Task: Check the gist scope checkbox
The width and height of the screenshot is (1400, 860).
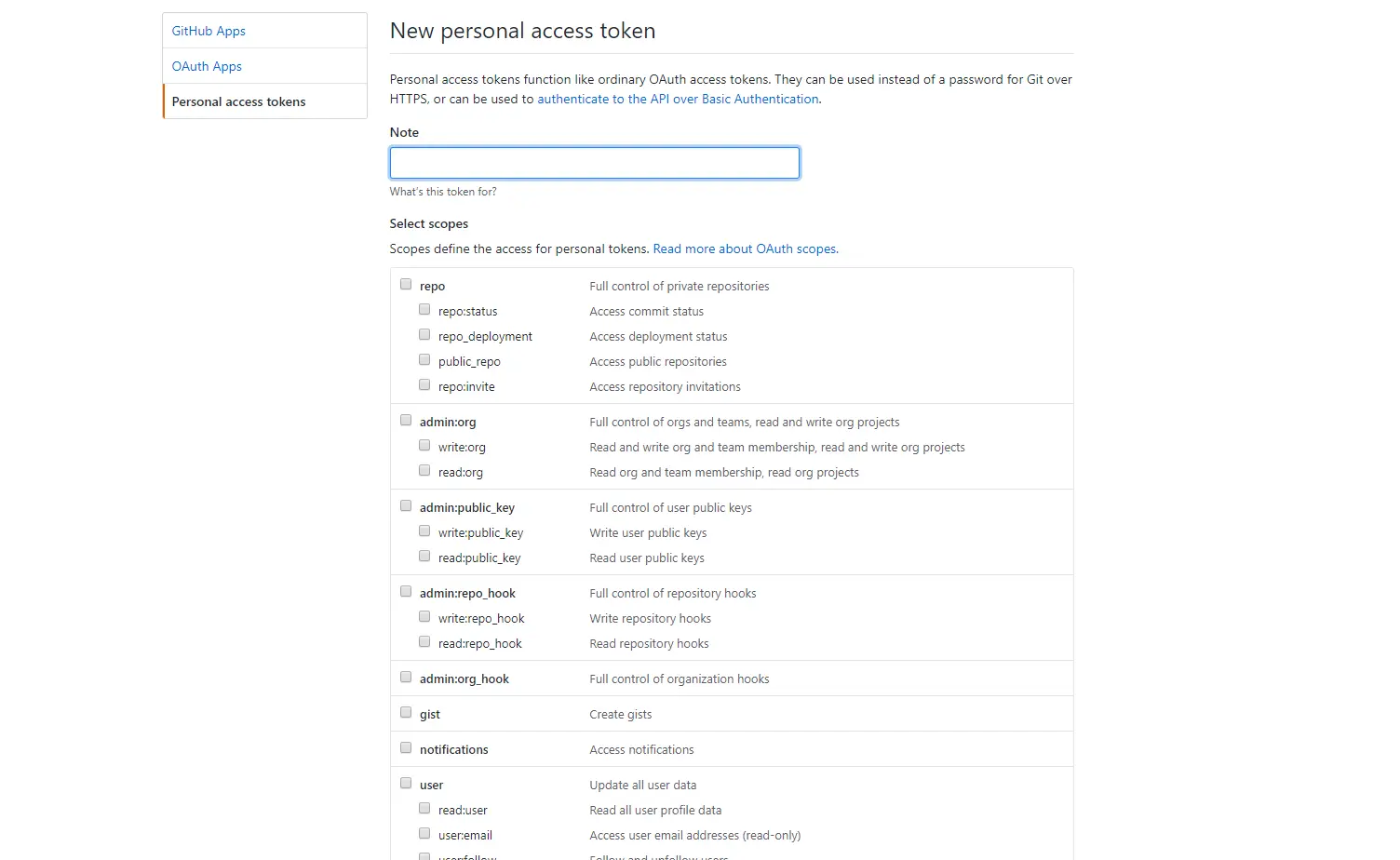Action: [406, 713]
